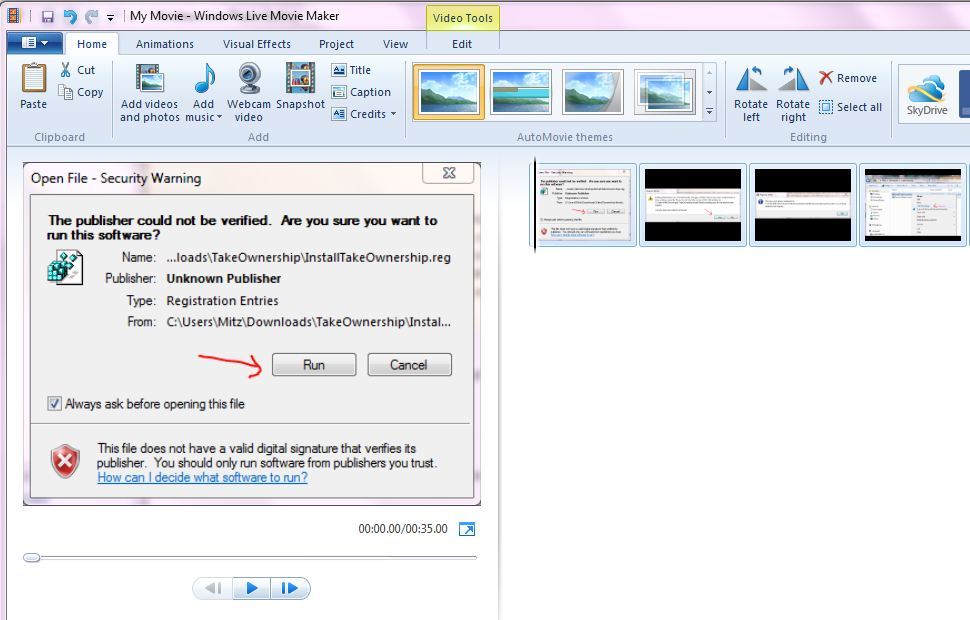Switch preview to full screen
The image size is (970, 620).
(x=467, y=529)
